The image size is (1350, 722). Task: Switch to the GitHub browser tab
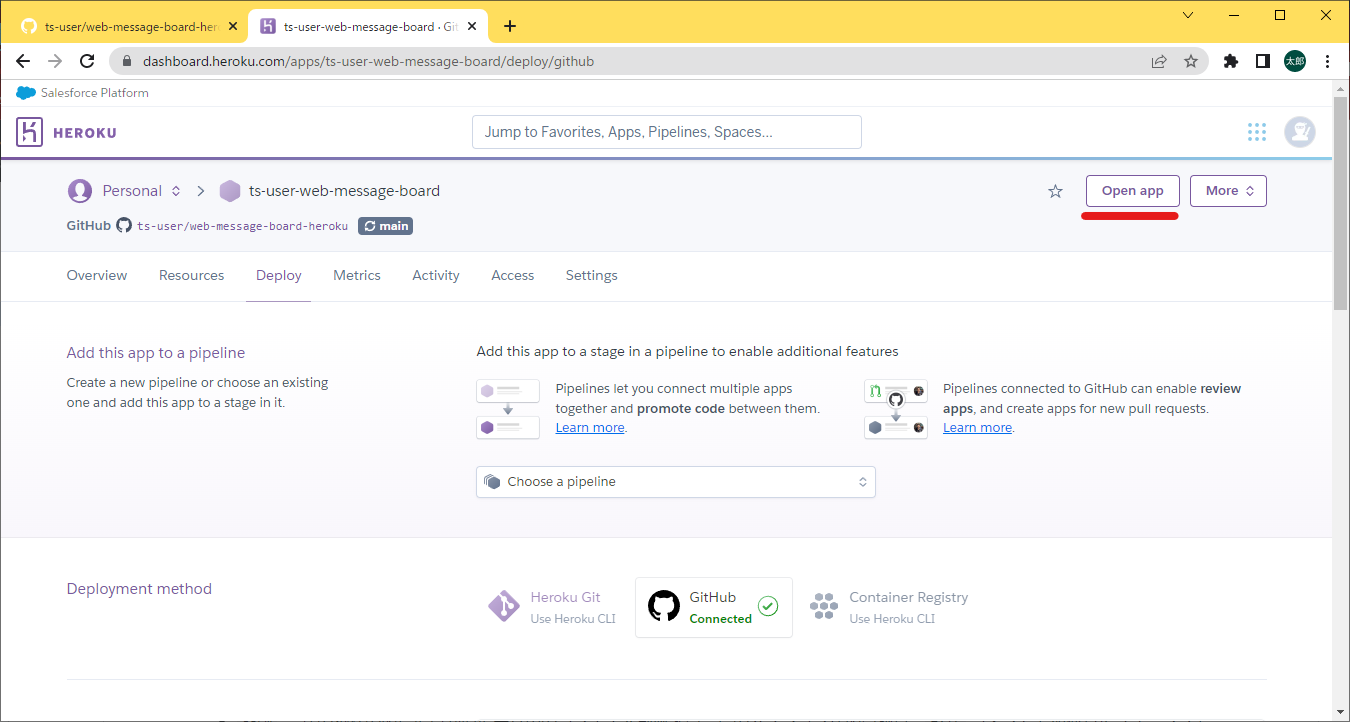127,27
